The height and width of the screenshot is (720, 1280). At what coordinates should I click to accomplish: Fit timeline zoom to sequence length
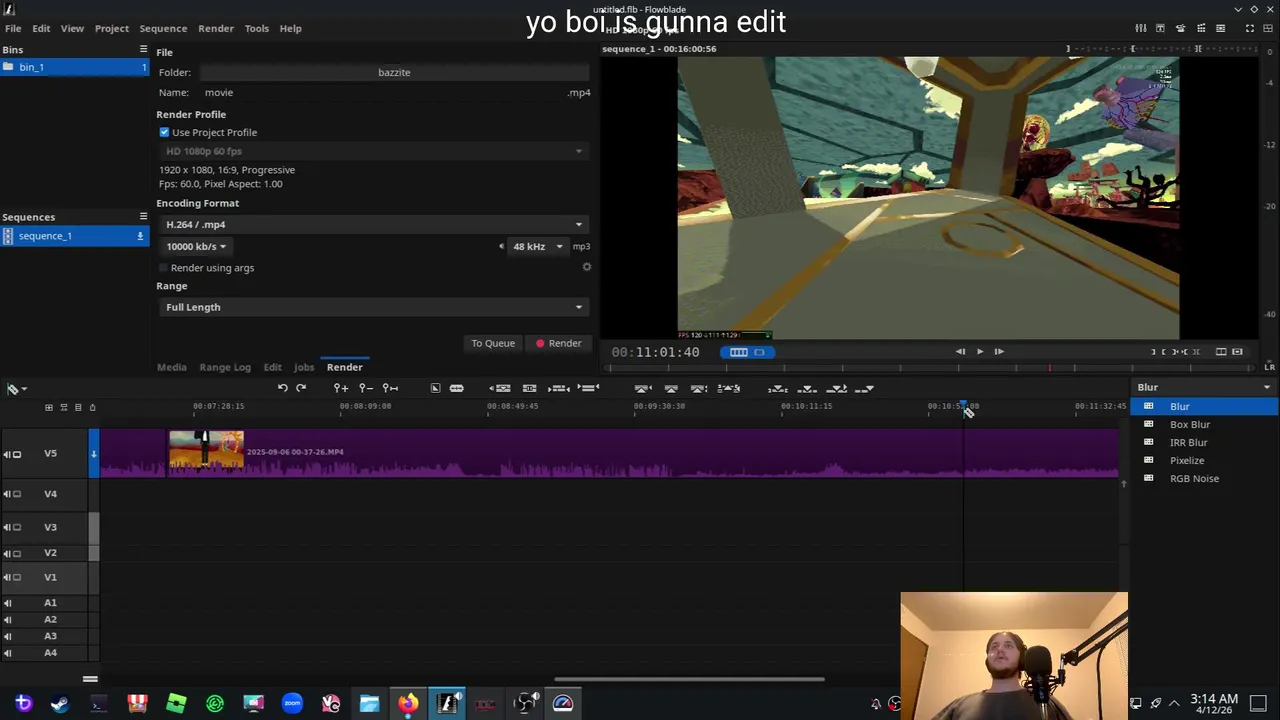(x=391, y=388)
